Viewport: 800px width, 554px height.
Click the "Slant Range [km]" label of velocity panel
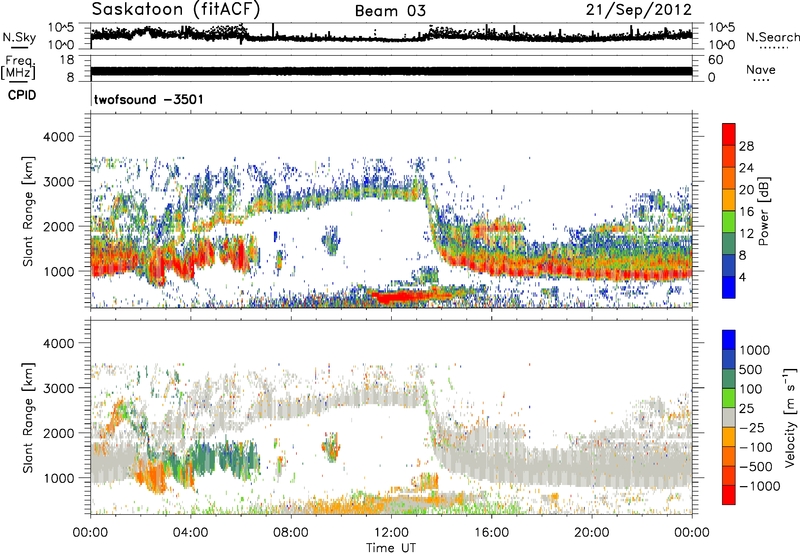pyautogui.click(x=28, y=417)
